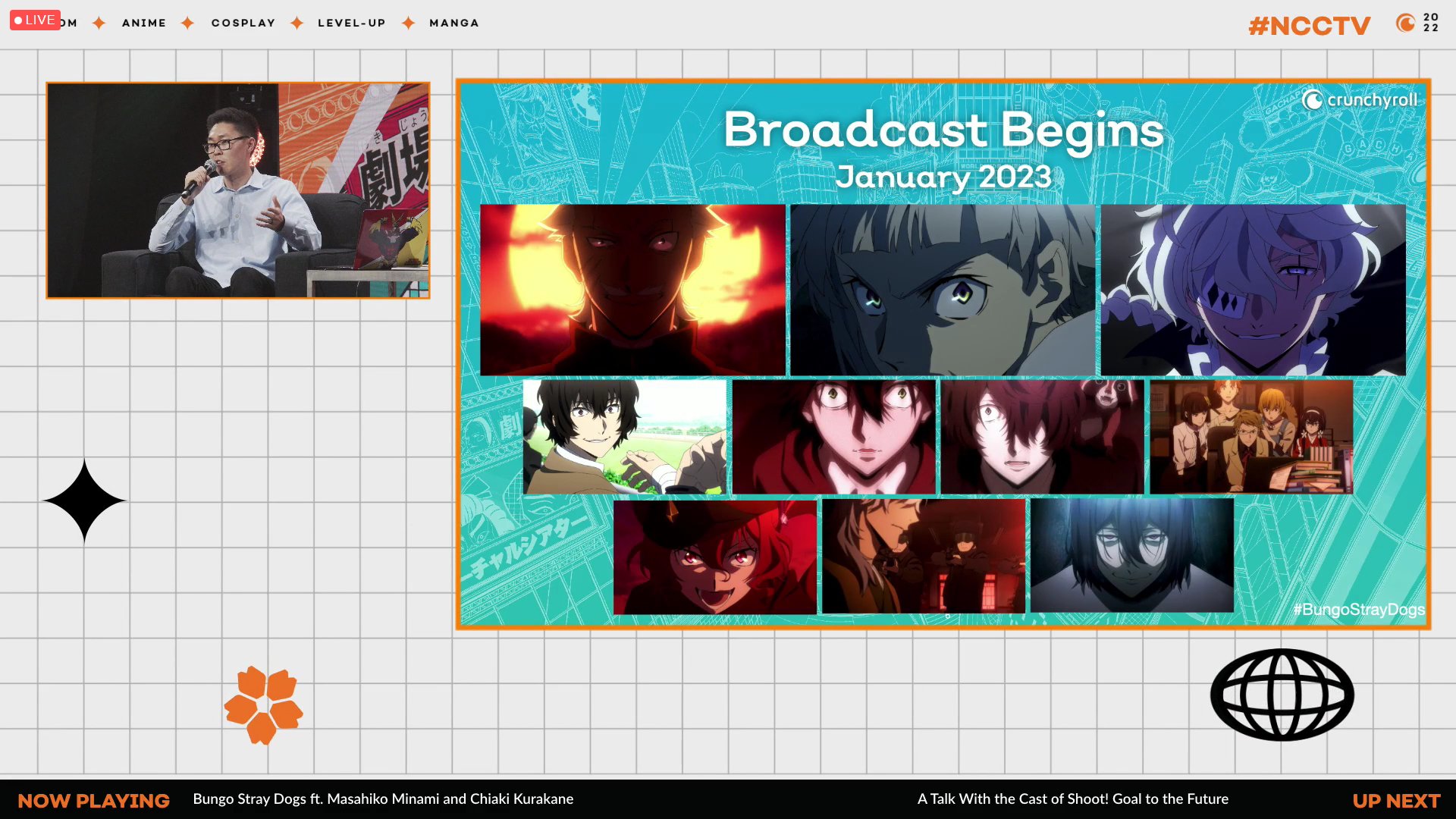Open the purple masked character still
The image size is (1456, 819).
tap(1253, 290)
